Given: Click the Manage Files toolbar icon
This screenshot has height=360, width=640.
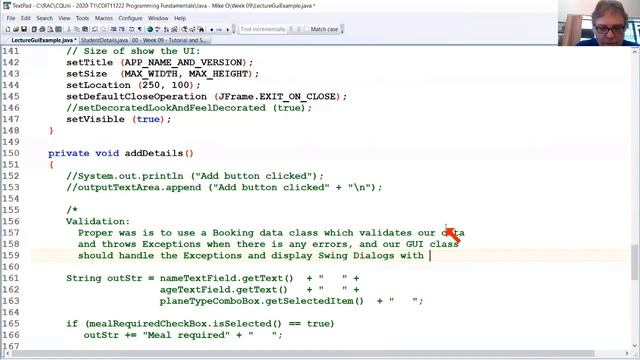Looking at the screenshot, I should click(x=33, y=29).
